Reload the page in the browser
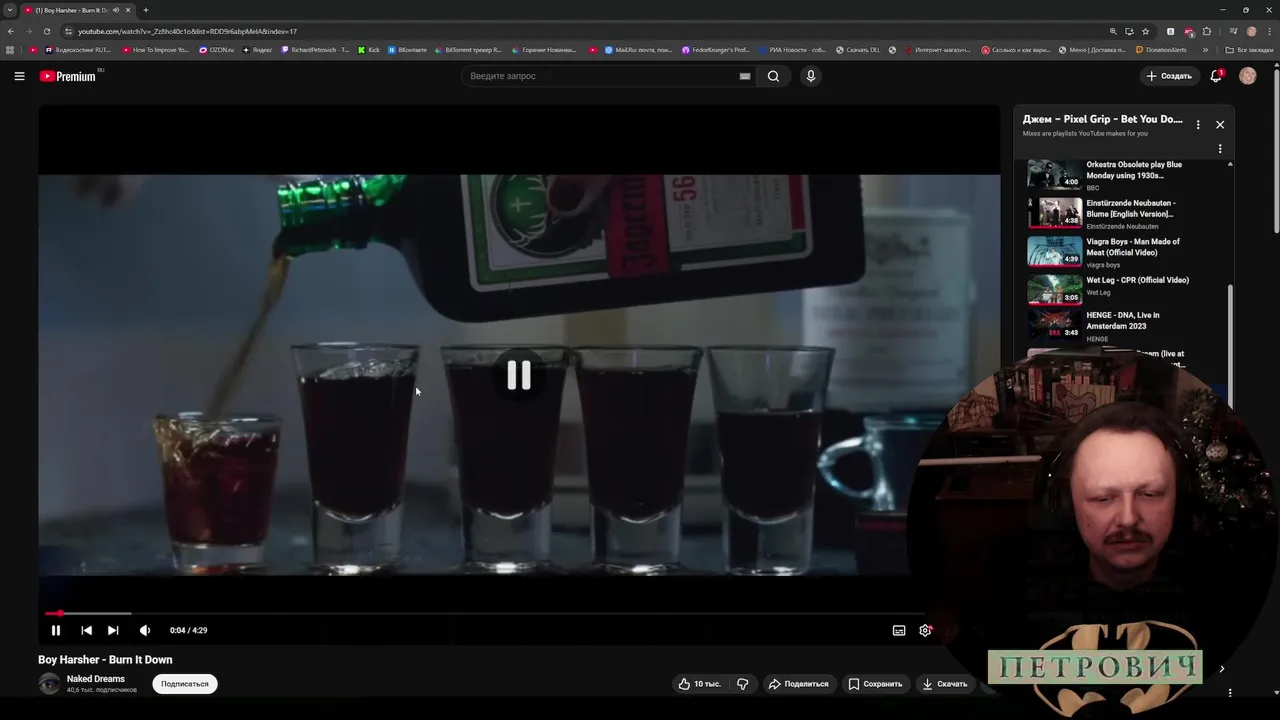Screen dimensions: 1280x720 [45, 31]
